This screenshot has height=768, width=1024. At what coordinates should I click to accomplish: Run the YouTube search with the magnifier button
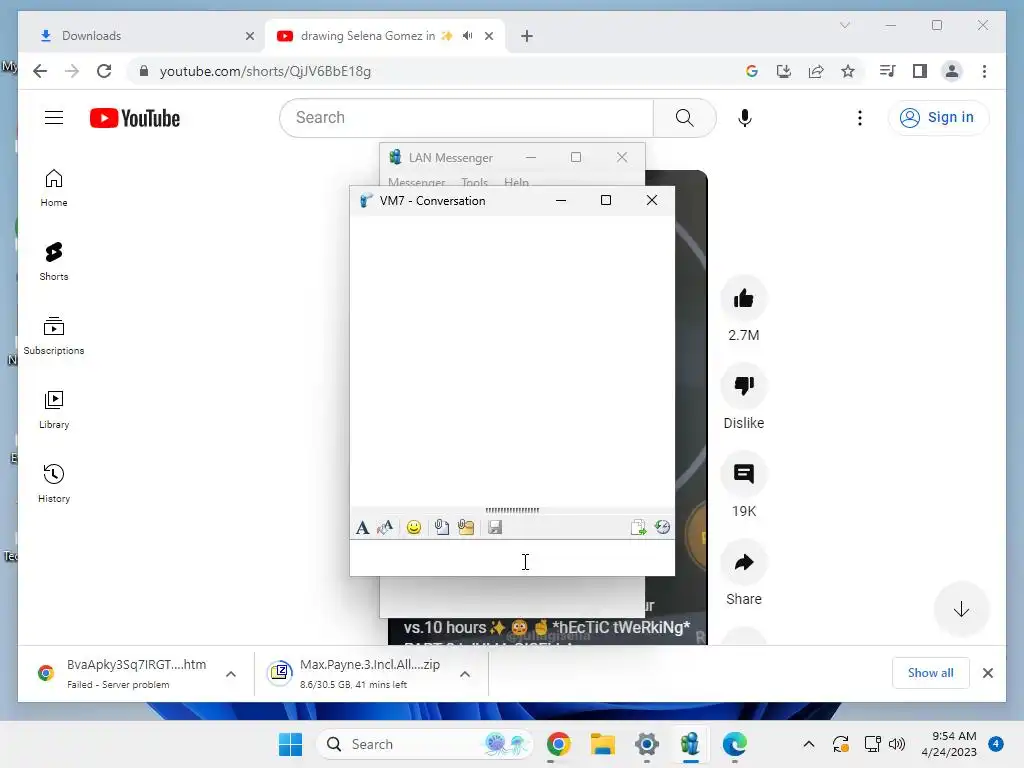[x=684, y=118]
